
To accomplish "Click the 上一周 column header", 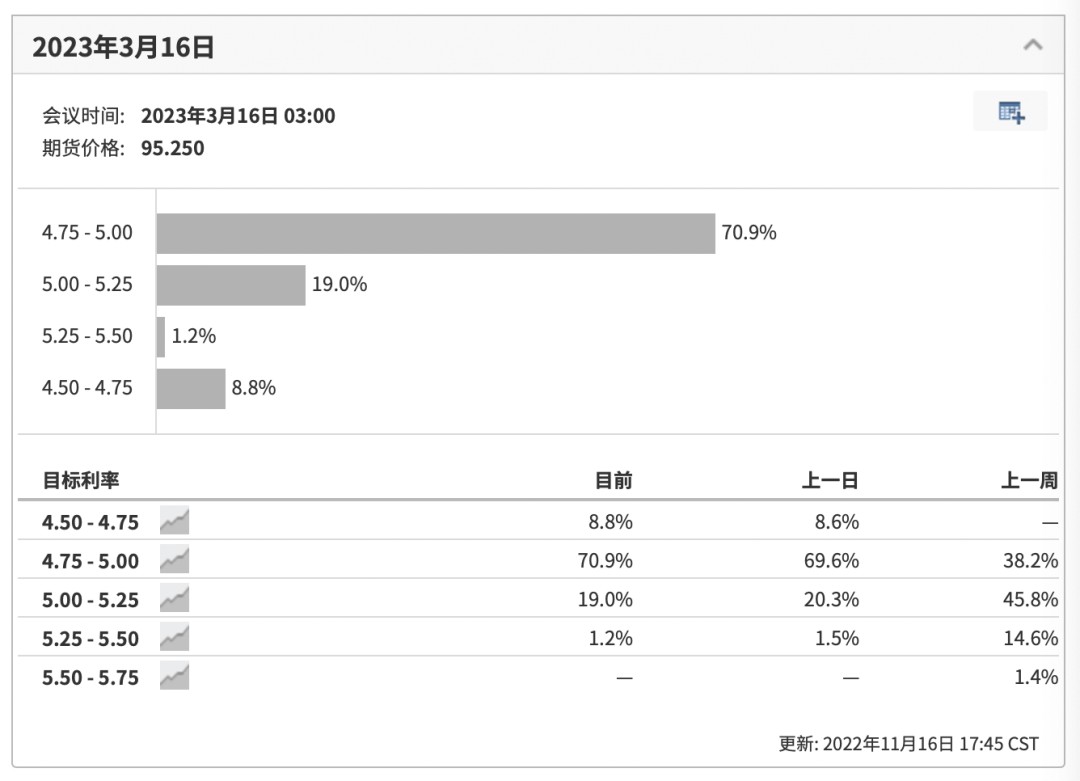I will coord(1029,480).
